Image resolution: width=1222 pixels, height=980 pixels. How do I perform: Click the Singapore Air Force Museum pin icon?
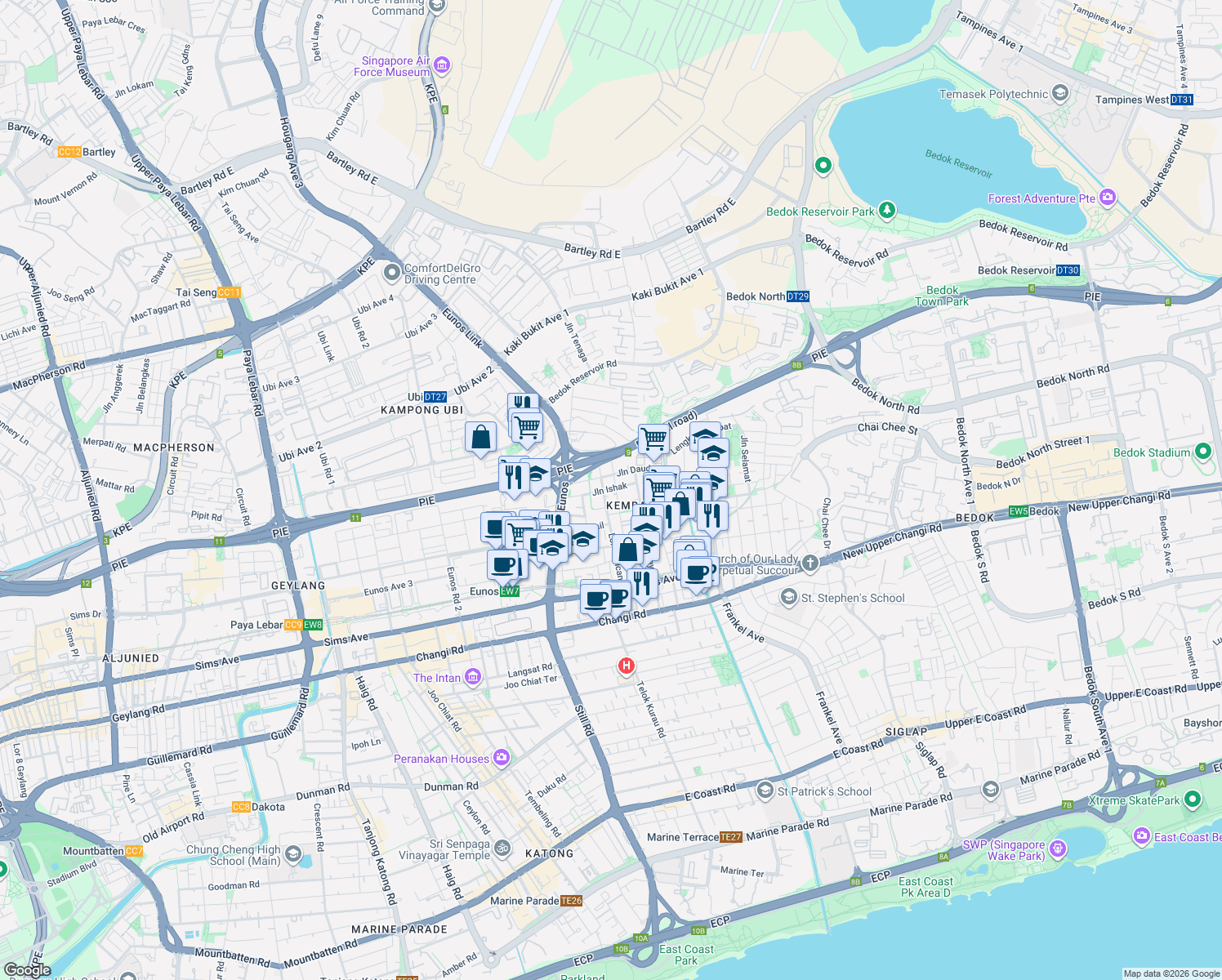(442, 65)
